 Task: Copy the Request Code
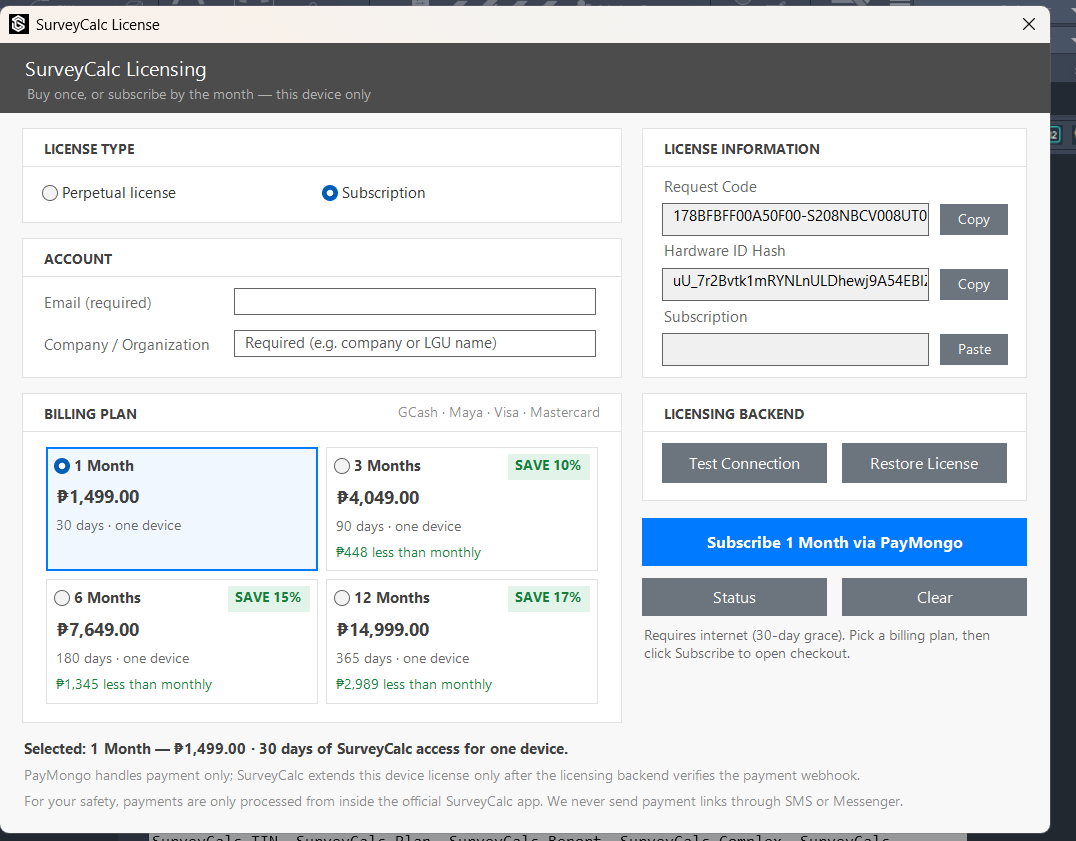[974, 220]
